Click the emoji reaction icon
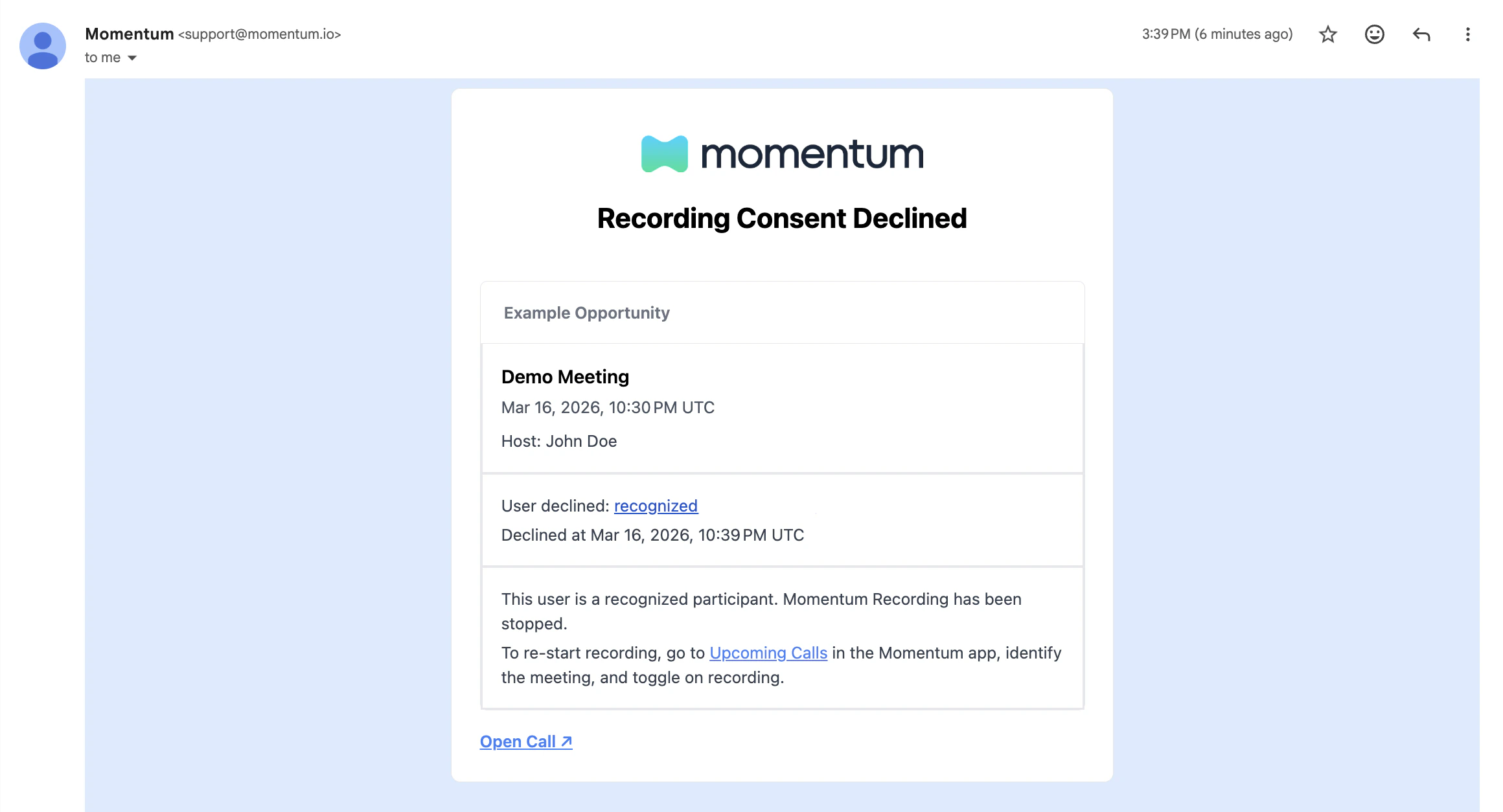The width and height of the screenshot is (1503, 812). tap(1373, 34)
